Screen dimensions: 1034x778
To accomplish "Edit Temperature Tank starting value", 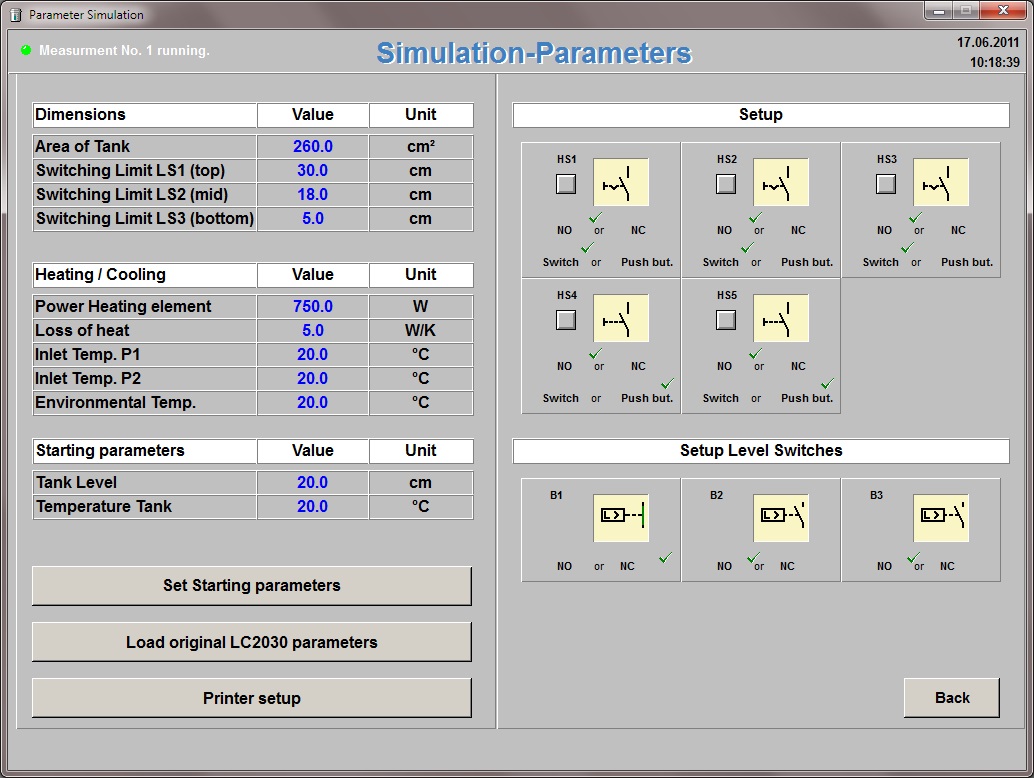I will point(313,506).
